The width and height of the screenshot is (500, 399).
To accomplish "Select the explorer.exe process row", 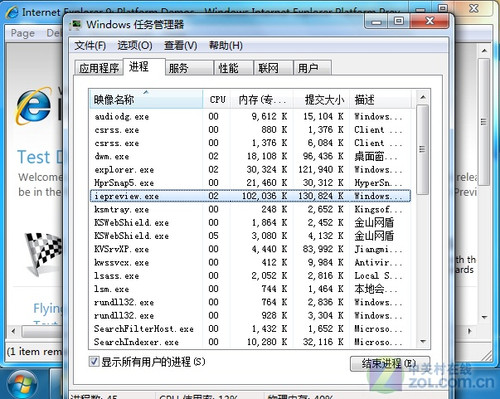I will coord(250,170).
